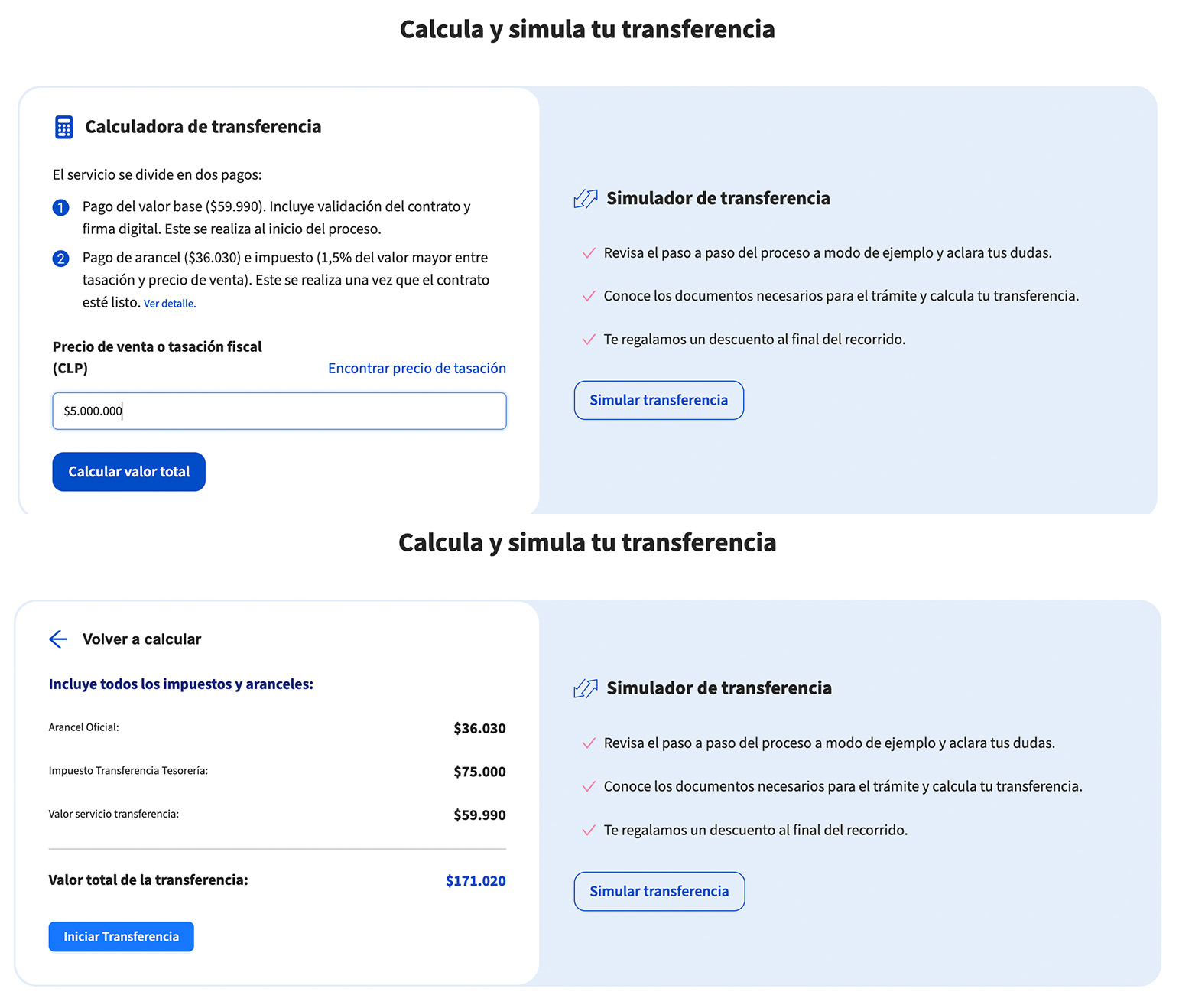Click the heading "Incluye todos los impuestos y aranceles"
The width and height of the screenshot is (1179, 1008).
click(180, 684)
